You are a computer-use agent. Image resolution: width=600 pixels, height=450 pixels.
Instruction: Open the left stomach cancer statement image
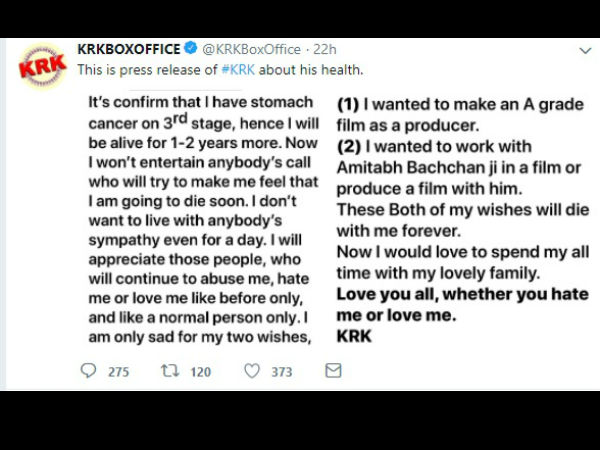[x=203, y=218]
